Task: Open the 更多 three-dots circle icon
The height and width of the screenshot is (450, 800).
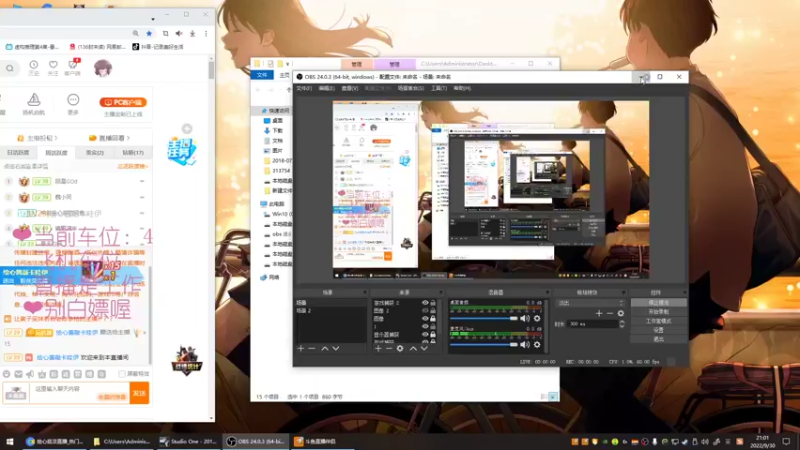Action: click(73, 99)
